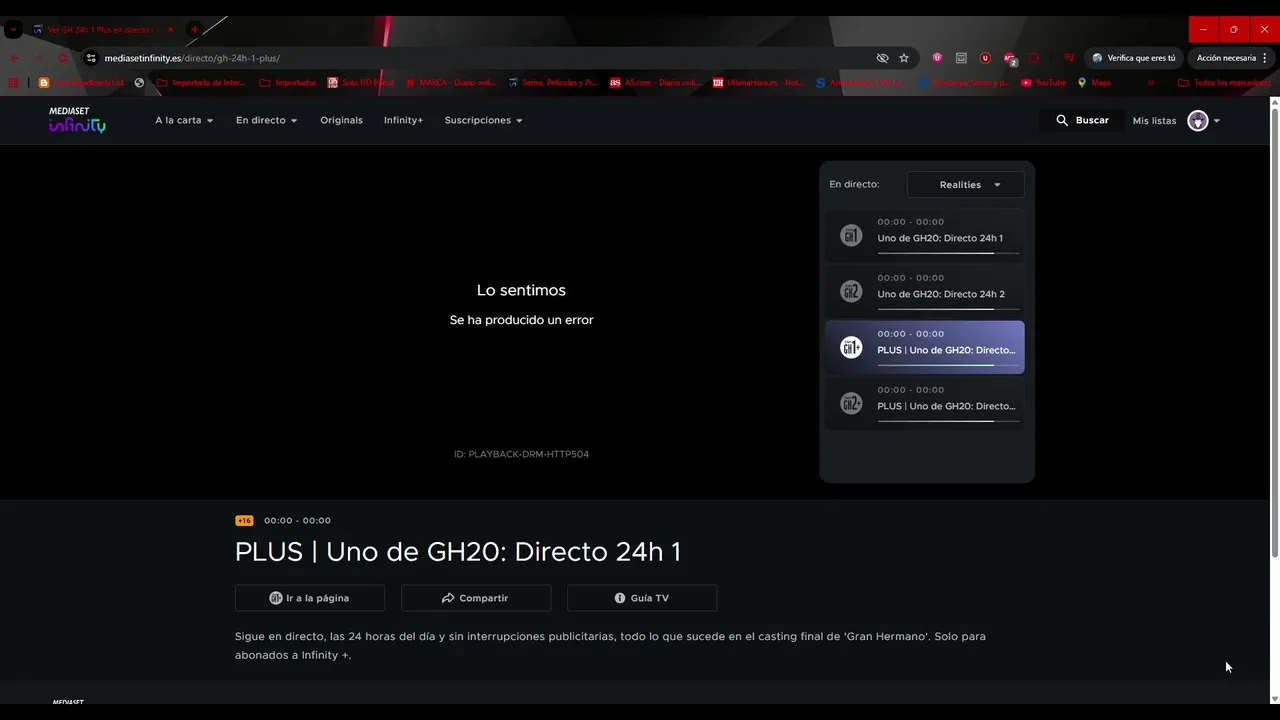Click the crossed-eye tracking protection icon
This screenshot has width=1280, height=720.
click(x=882, y=58)
